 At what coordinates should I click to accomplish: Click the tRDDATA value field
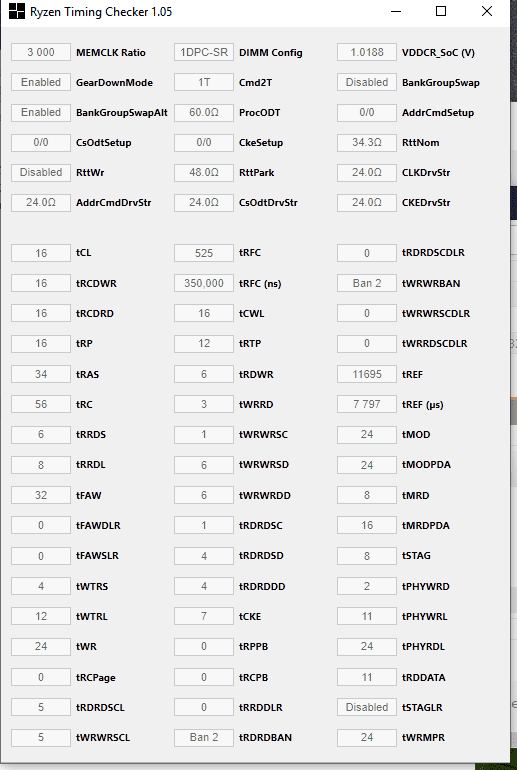(367, 677)
